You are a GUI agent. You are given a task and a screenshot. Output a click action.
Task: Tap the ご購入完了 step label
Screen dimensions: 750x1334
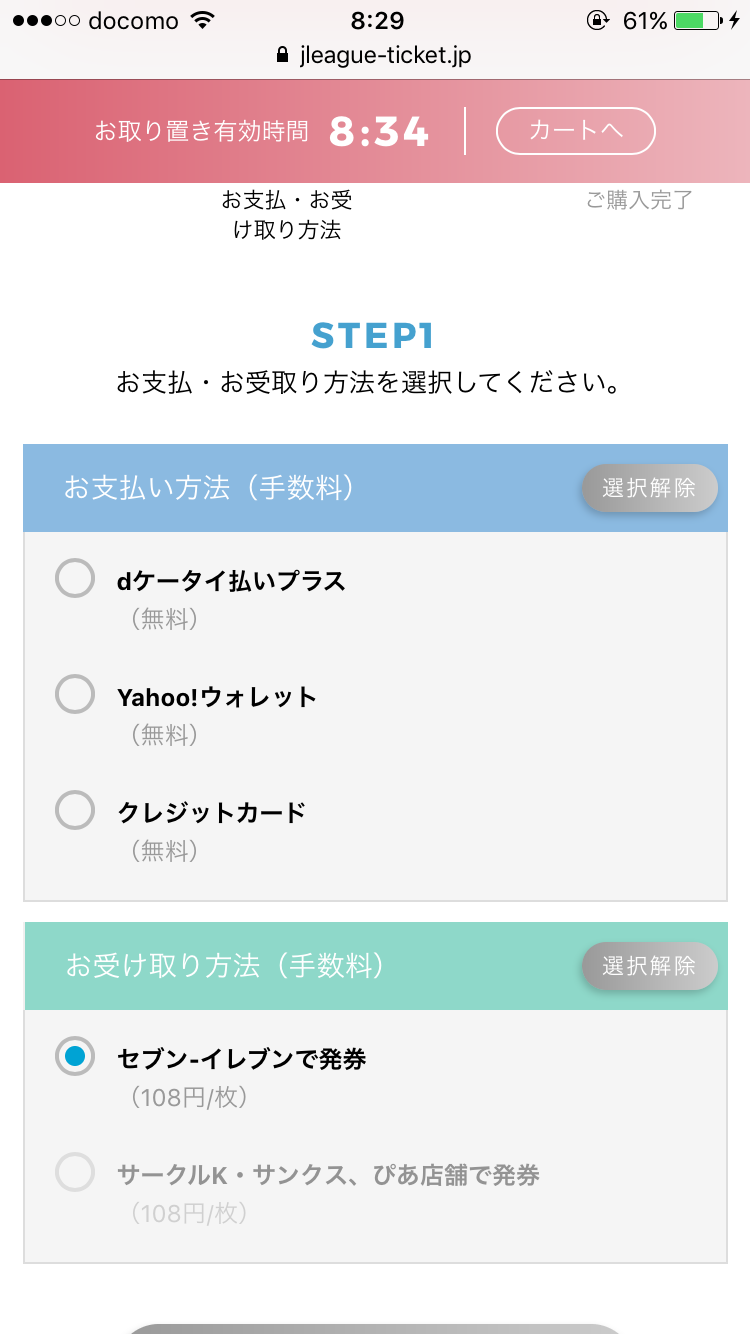pyautogui.click(x=639, y=200)
